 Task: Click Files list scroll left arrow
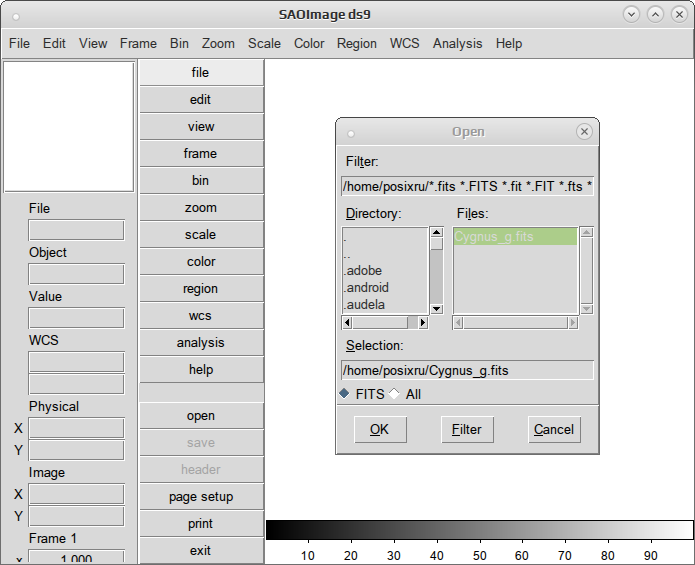458,323
